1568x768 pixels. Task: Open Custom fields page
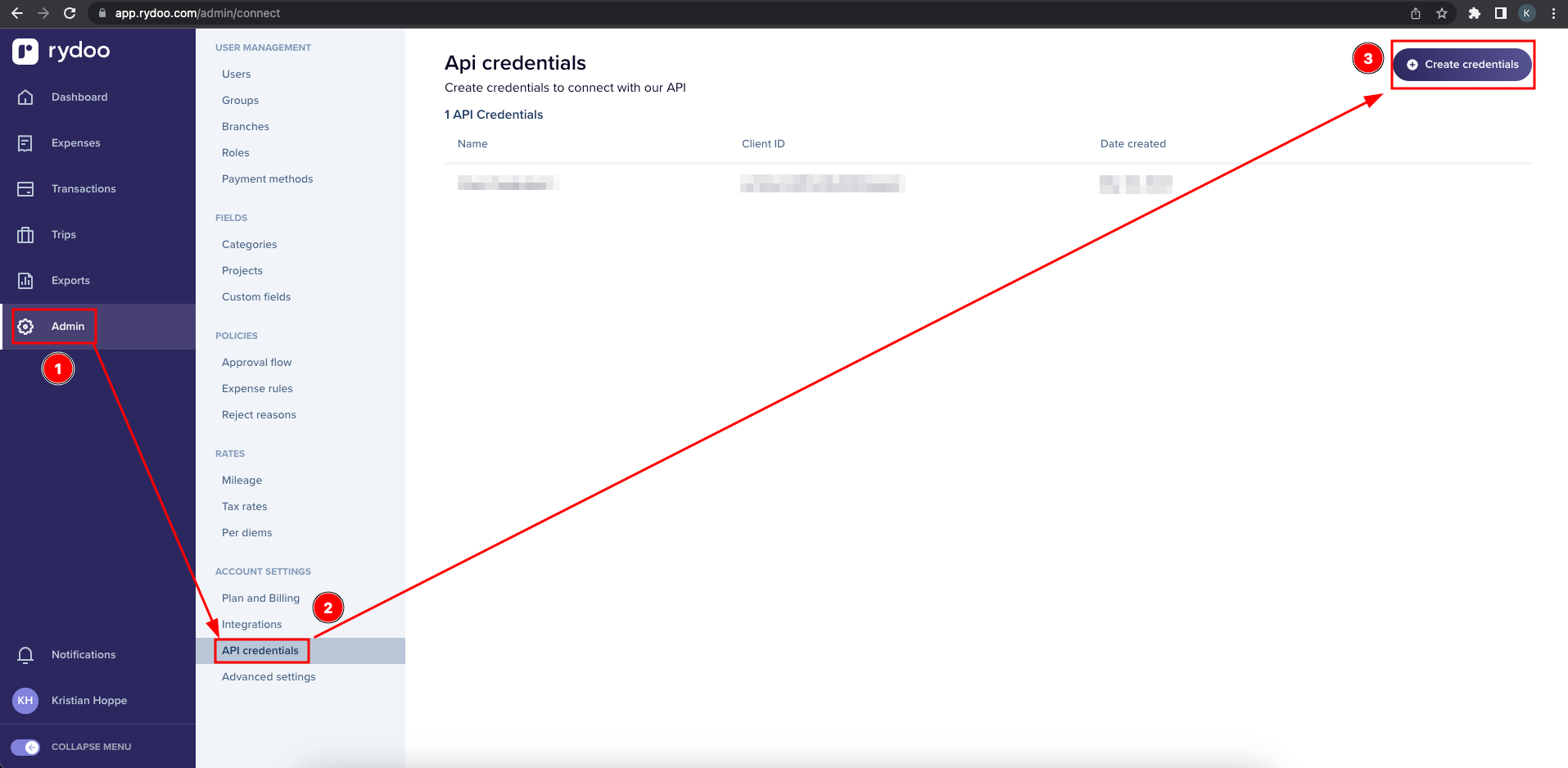[256, 297]
